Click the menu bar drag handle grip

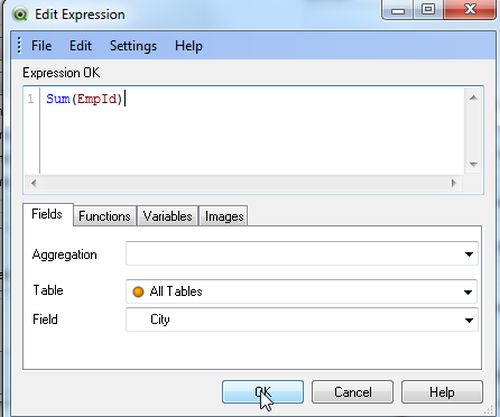[19, 45]
